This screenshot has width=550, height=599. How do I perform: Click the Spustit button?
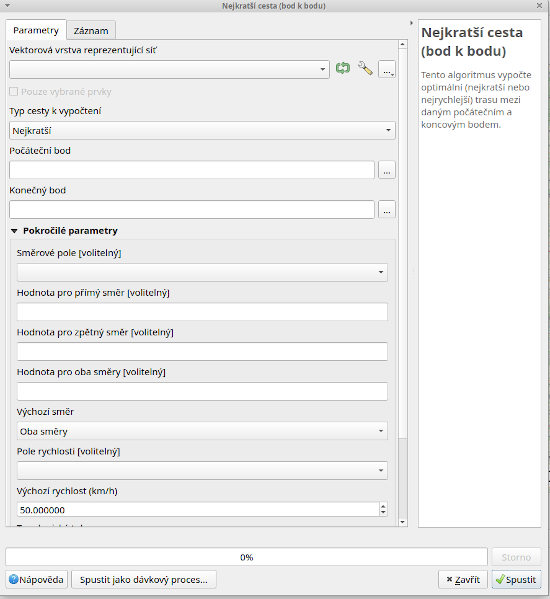(x=516, y=580)
